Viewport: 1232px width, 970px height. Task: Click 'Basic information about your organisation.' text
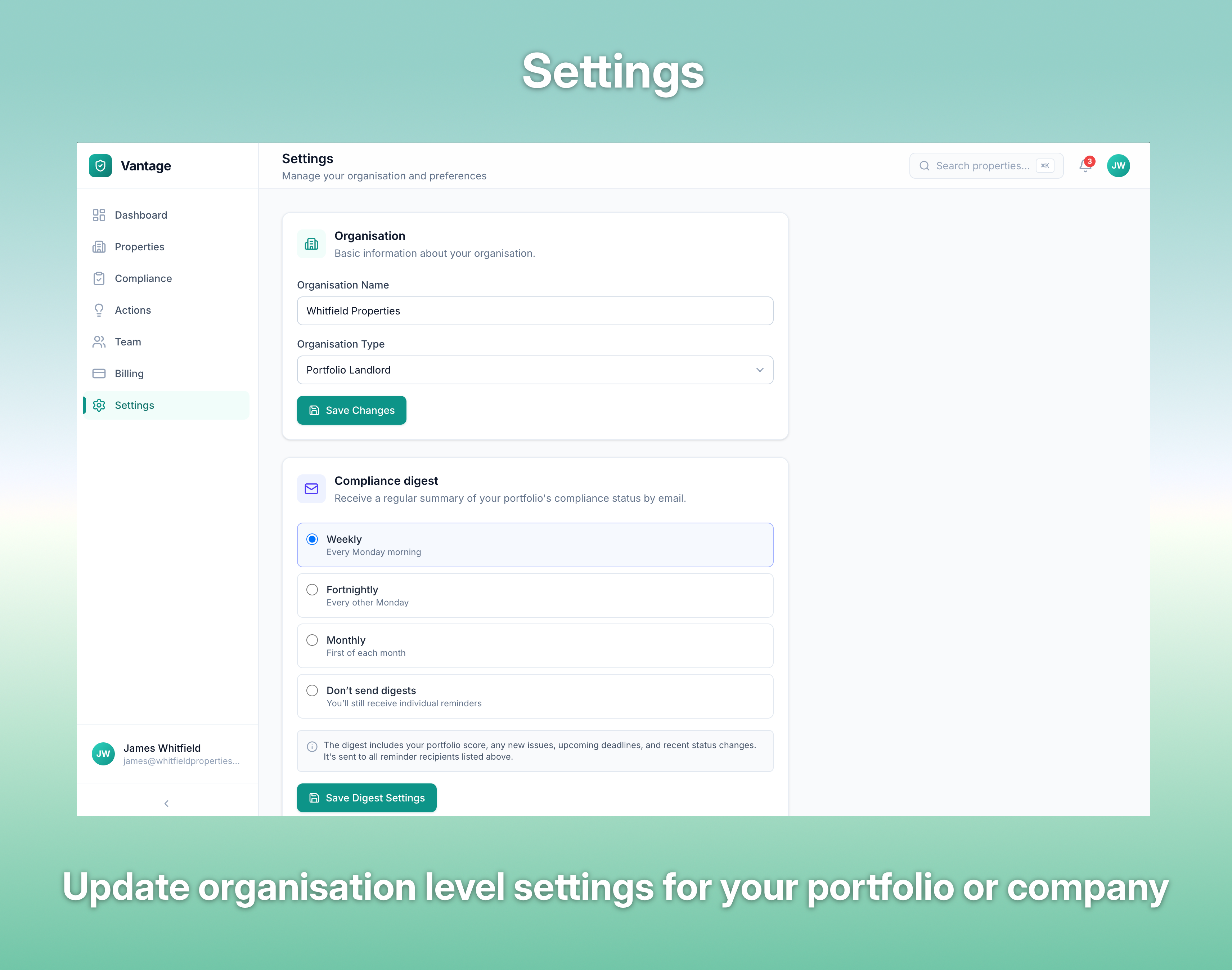click(435, 253)
